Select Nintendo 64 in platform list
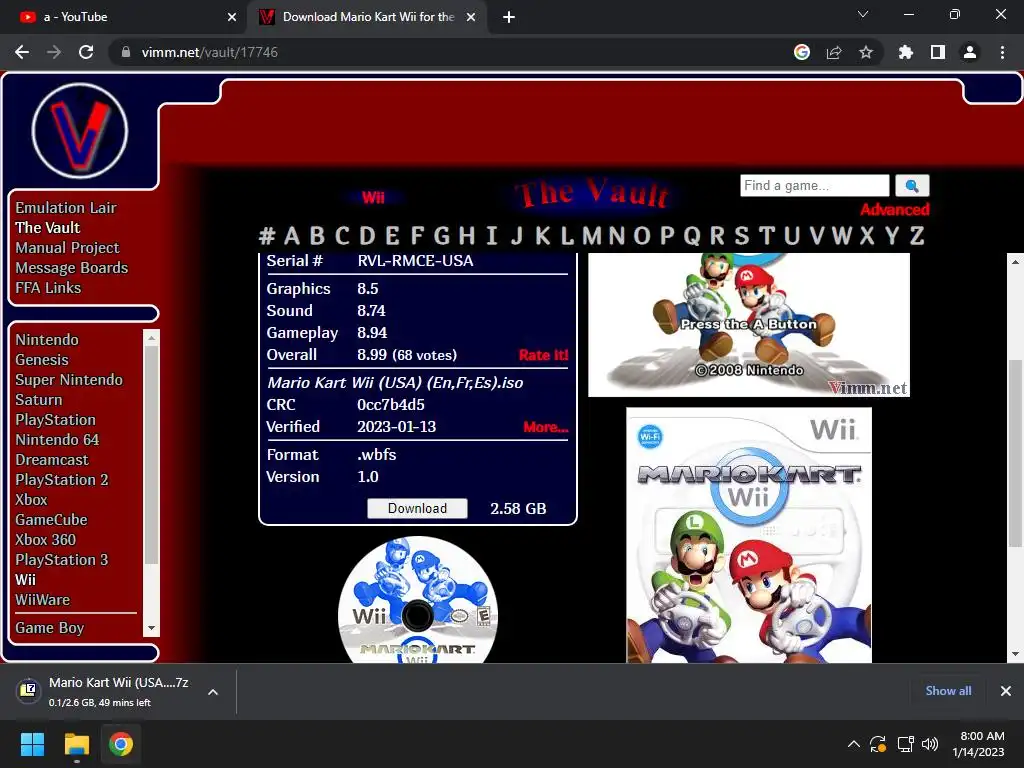Image resolution: width=1024 pixels, height=768 pixels. (57, 440)
